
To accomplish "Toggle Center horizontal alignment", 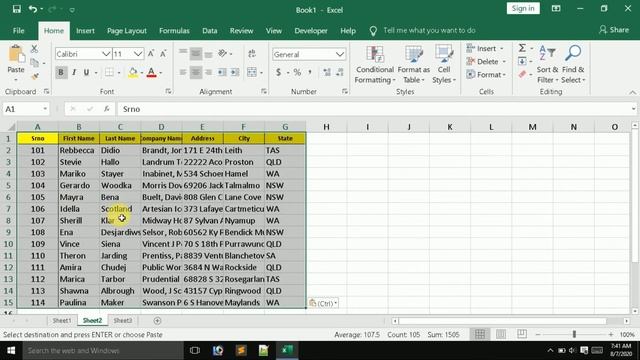I will click(196, 72).
